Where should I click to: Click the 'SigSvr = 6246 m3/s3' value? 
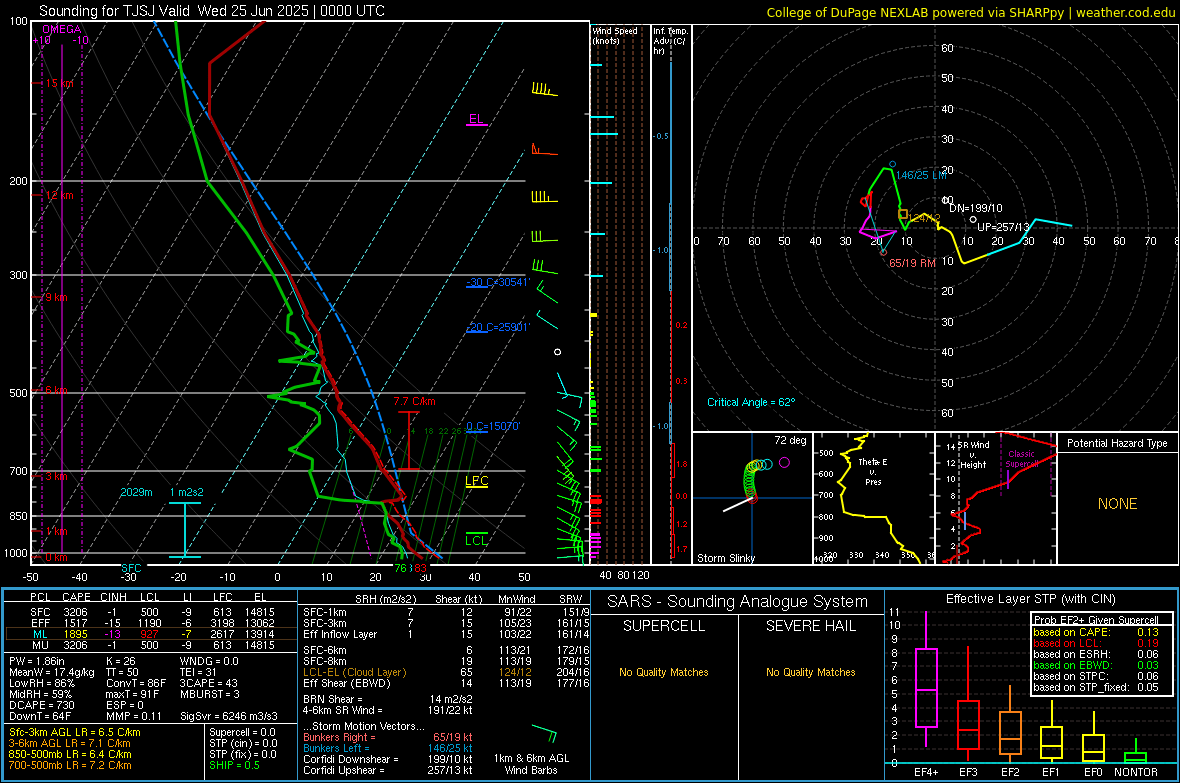click(229, 717)
